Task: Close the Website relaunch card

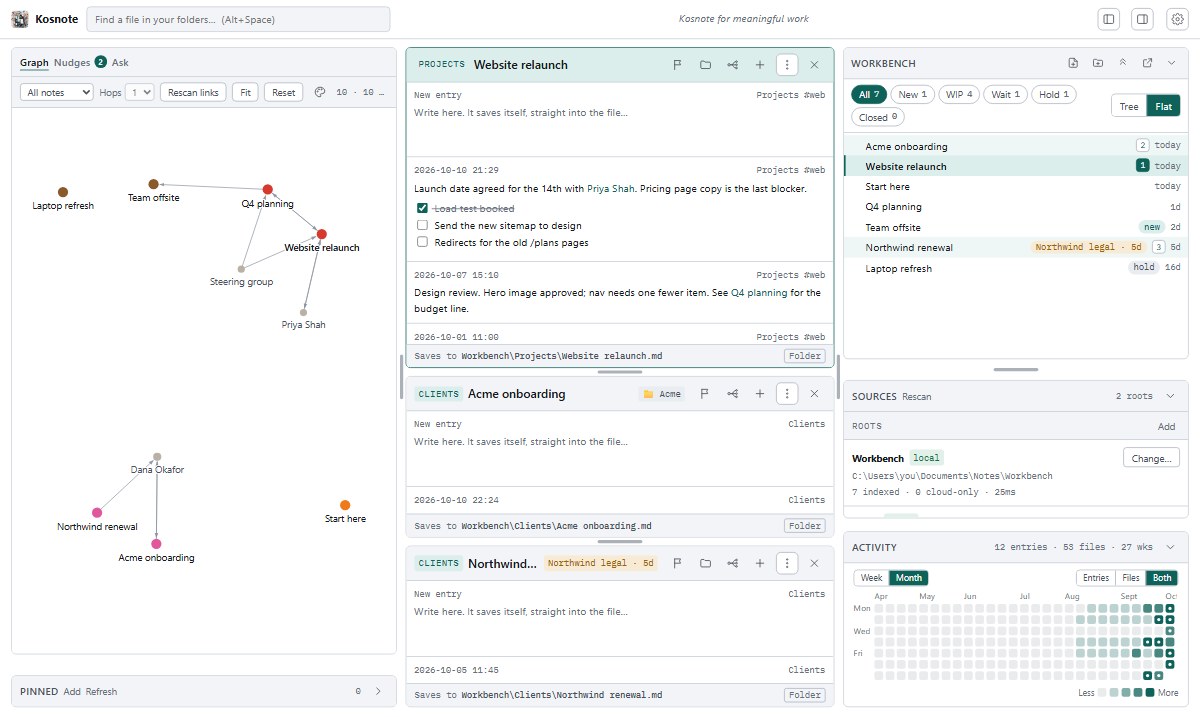Action: 814,65
